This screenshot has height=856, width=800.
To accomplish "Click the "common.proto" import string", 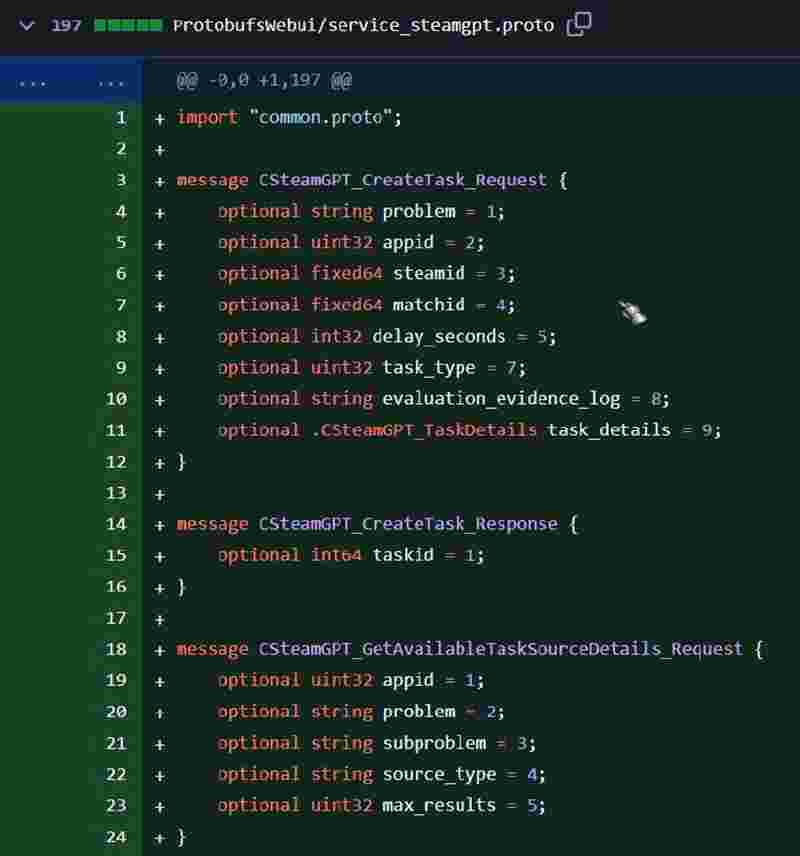I will [x=325, y=117].
